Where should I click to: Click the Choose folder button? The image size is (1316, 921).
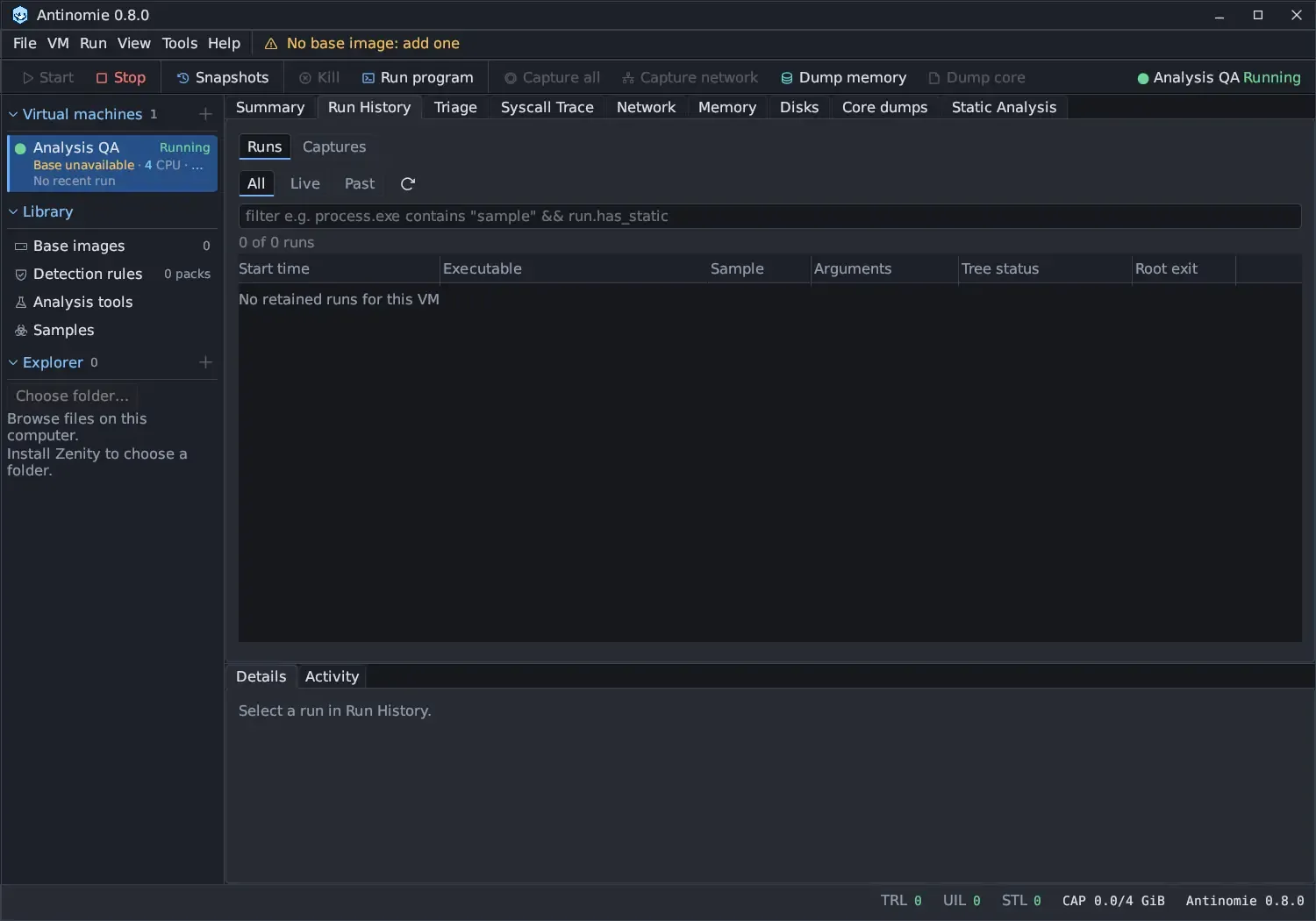72,396
